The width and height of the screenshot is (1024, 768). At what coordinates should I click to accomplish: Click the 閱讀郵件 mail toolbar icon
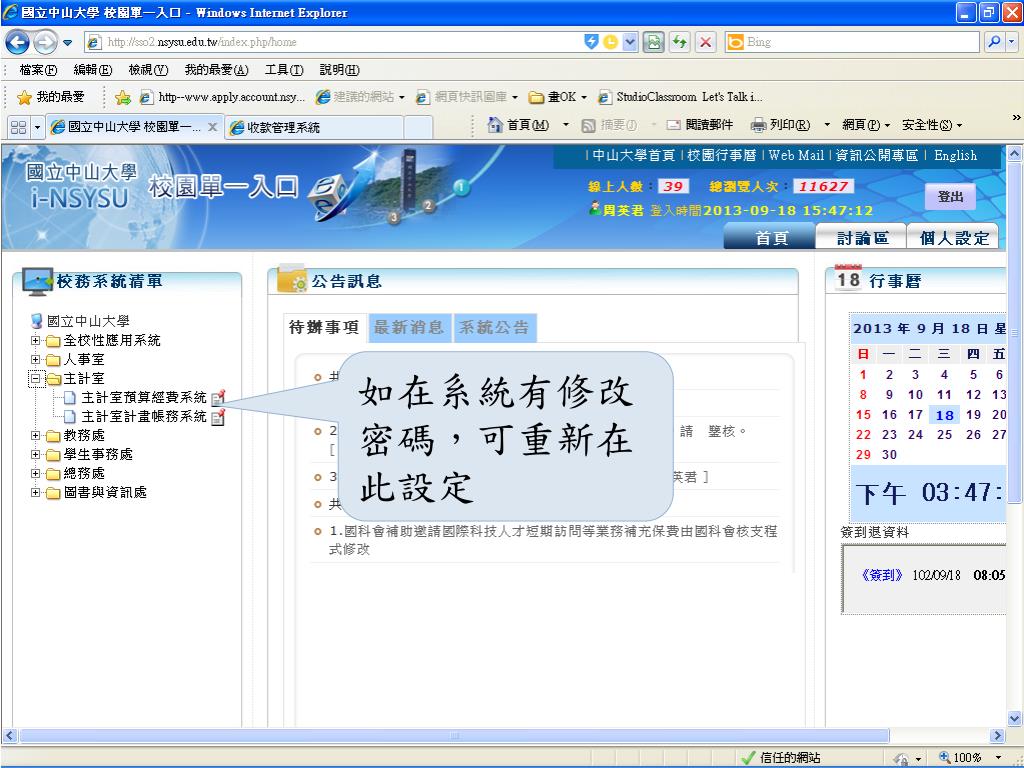point(700,125)
